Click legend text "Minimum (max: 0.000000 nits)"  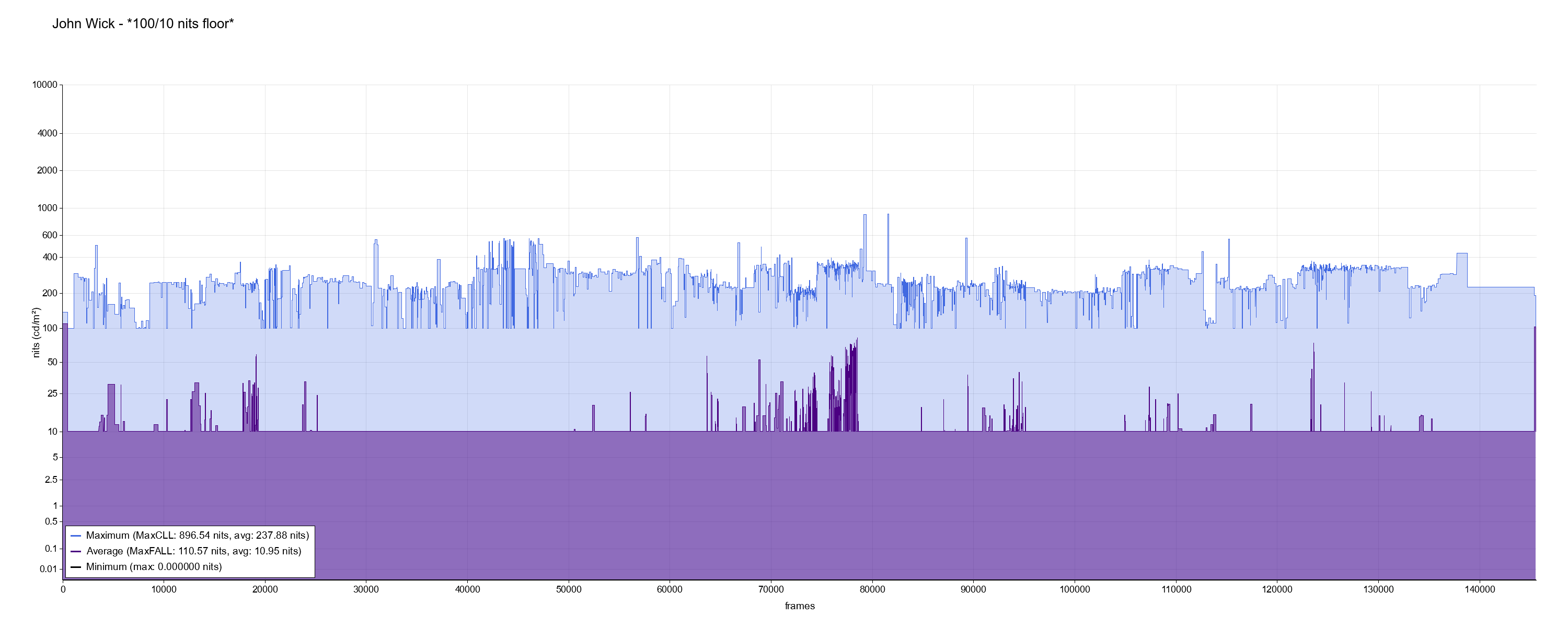[x=154, y=567]
